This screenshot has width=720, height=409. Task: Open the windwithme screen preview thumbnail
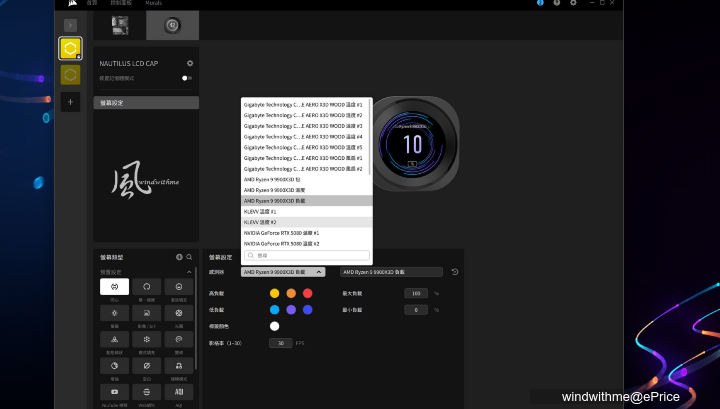pos(146,180)
